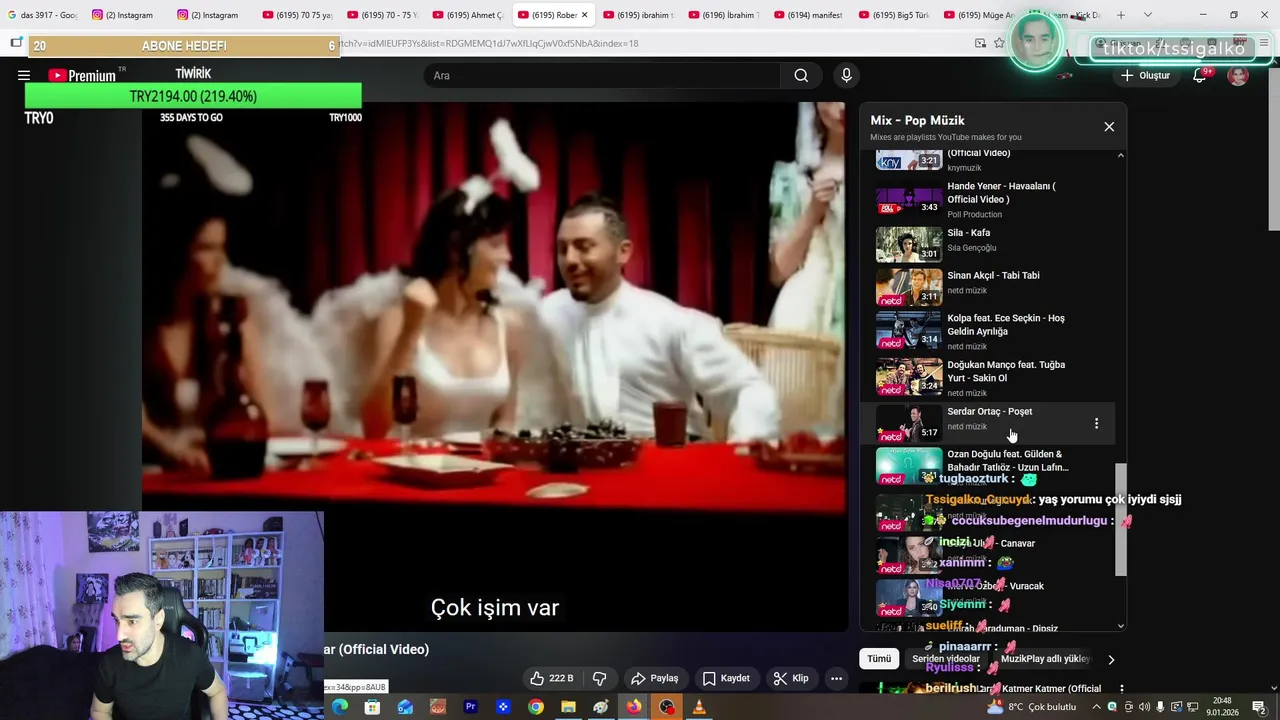Switch to the Ahmet tab
1280x720 pixels.
[468, 15]
